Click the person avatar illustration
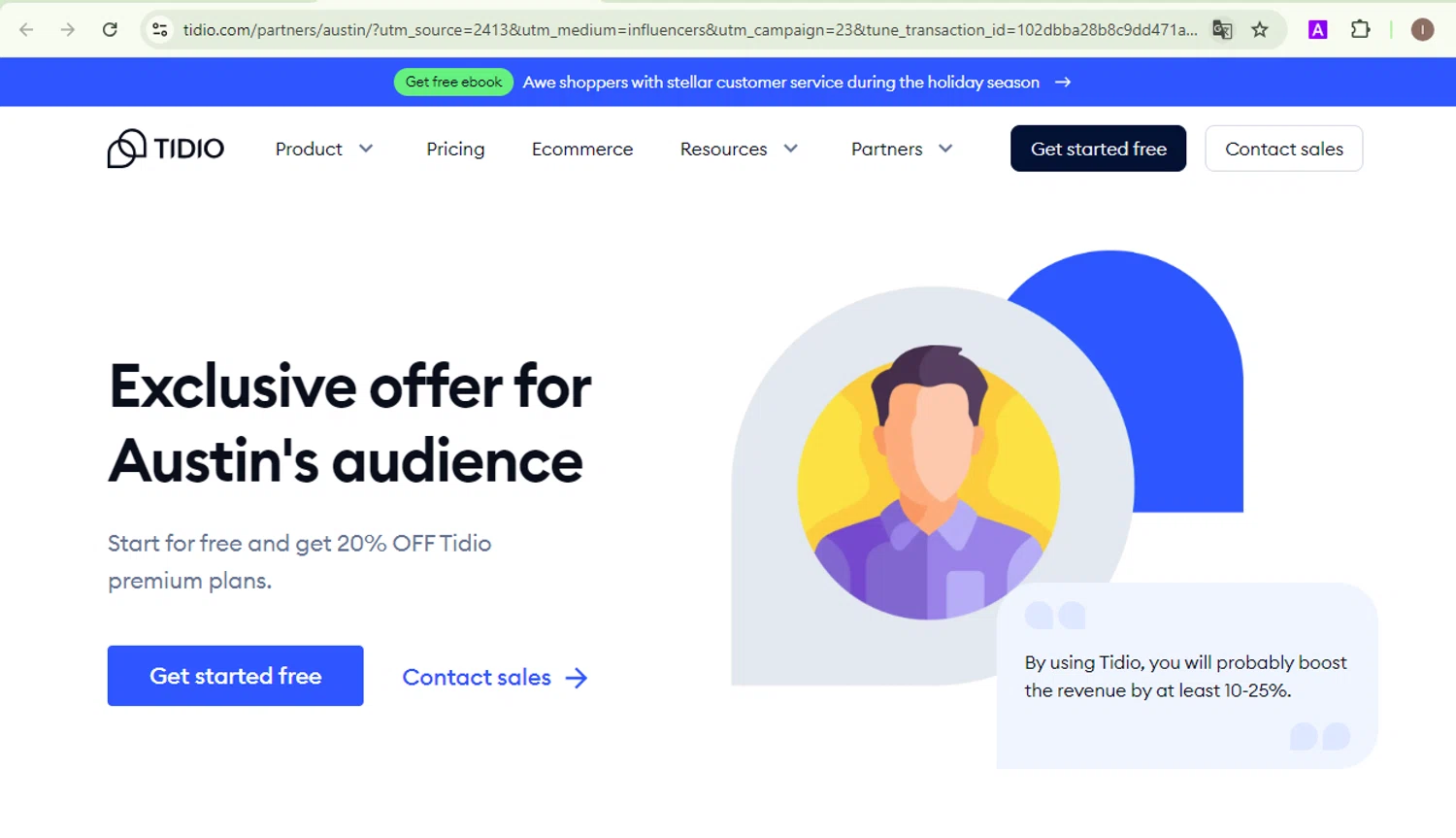 pos(929,482)
